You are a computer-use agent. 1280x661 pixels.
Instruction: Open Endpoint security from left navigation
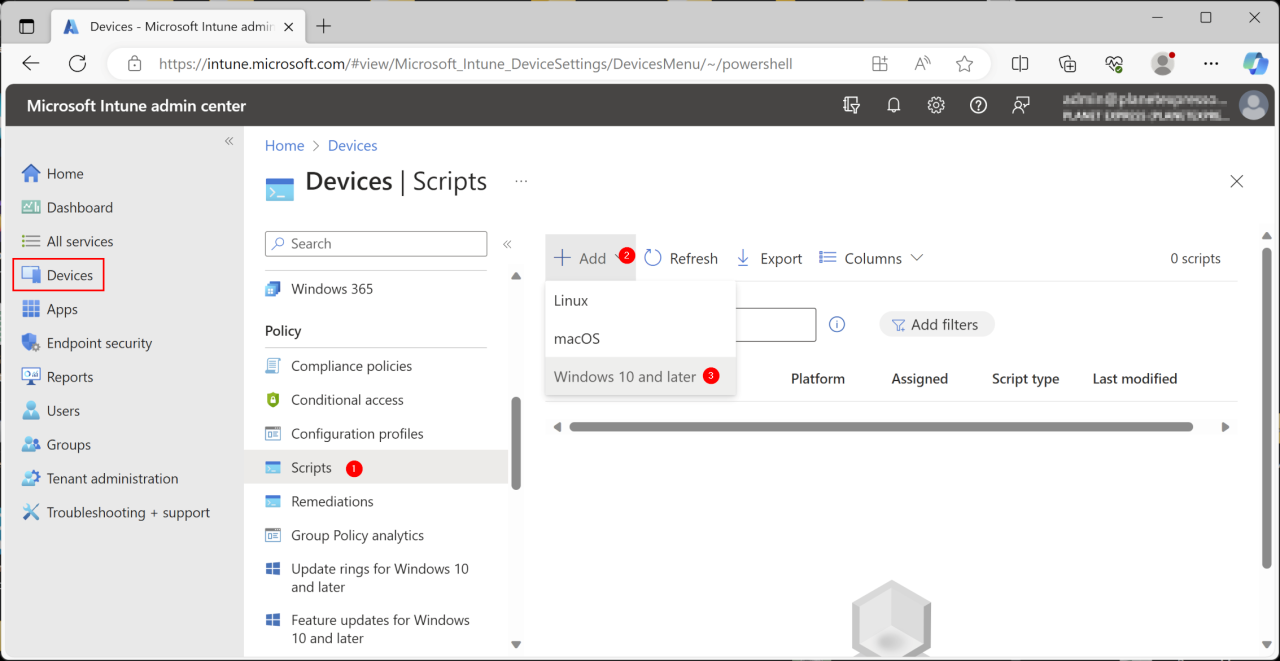[99, 343]
